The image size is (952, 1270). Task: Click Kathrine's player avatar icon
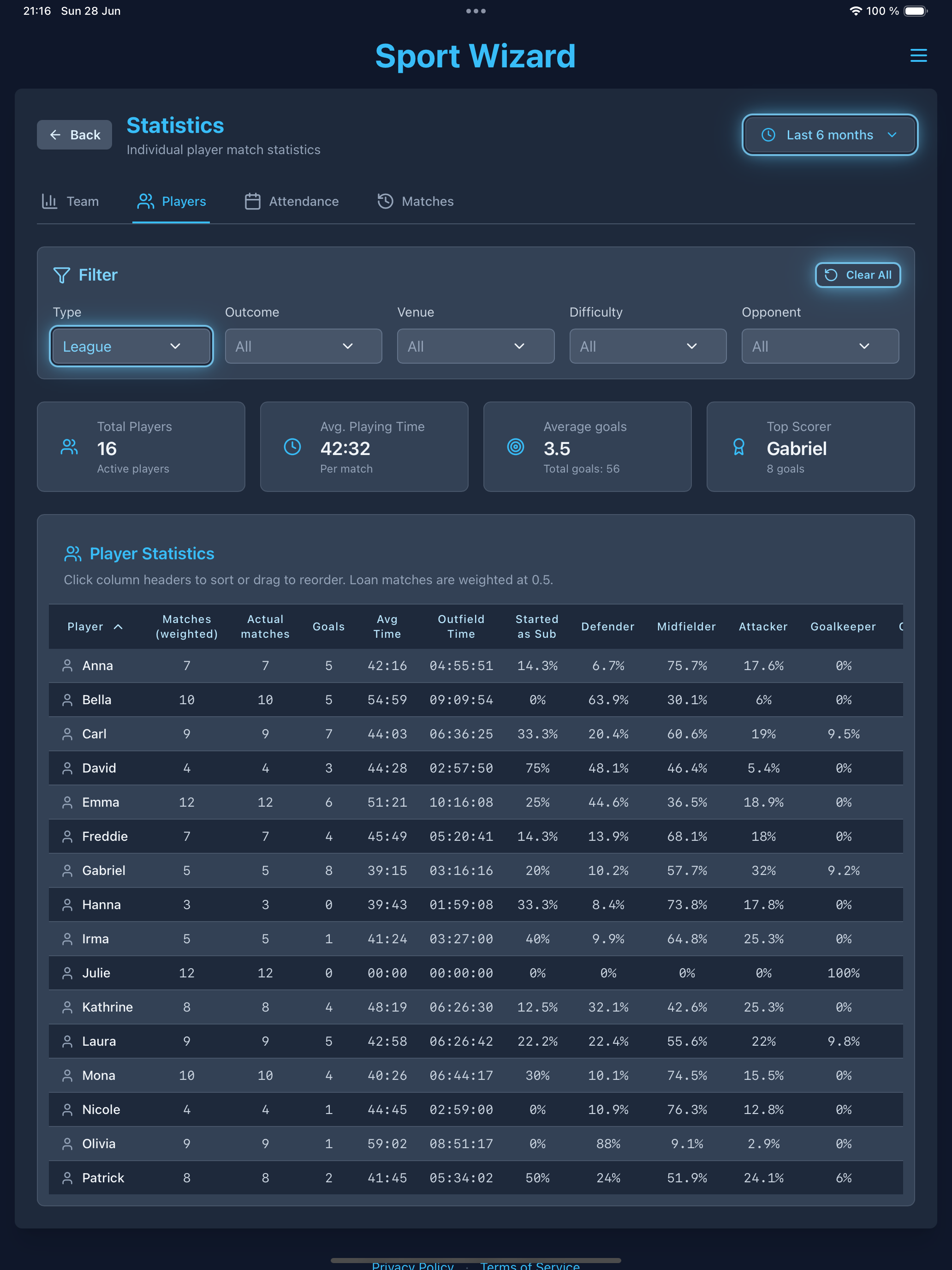point(67,1007)
